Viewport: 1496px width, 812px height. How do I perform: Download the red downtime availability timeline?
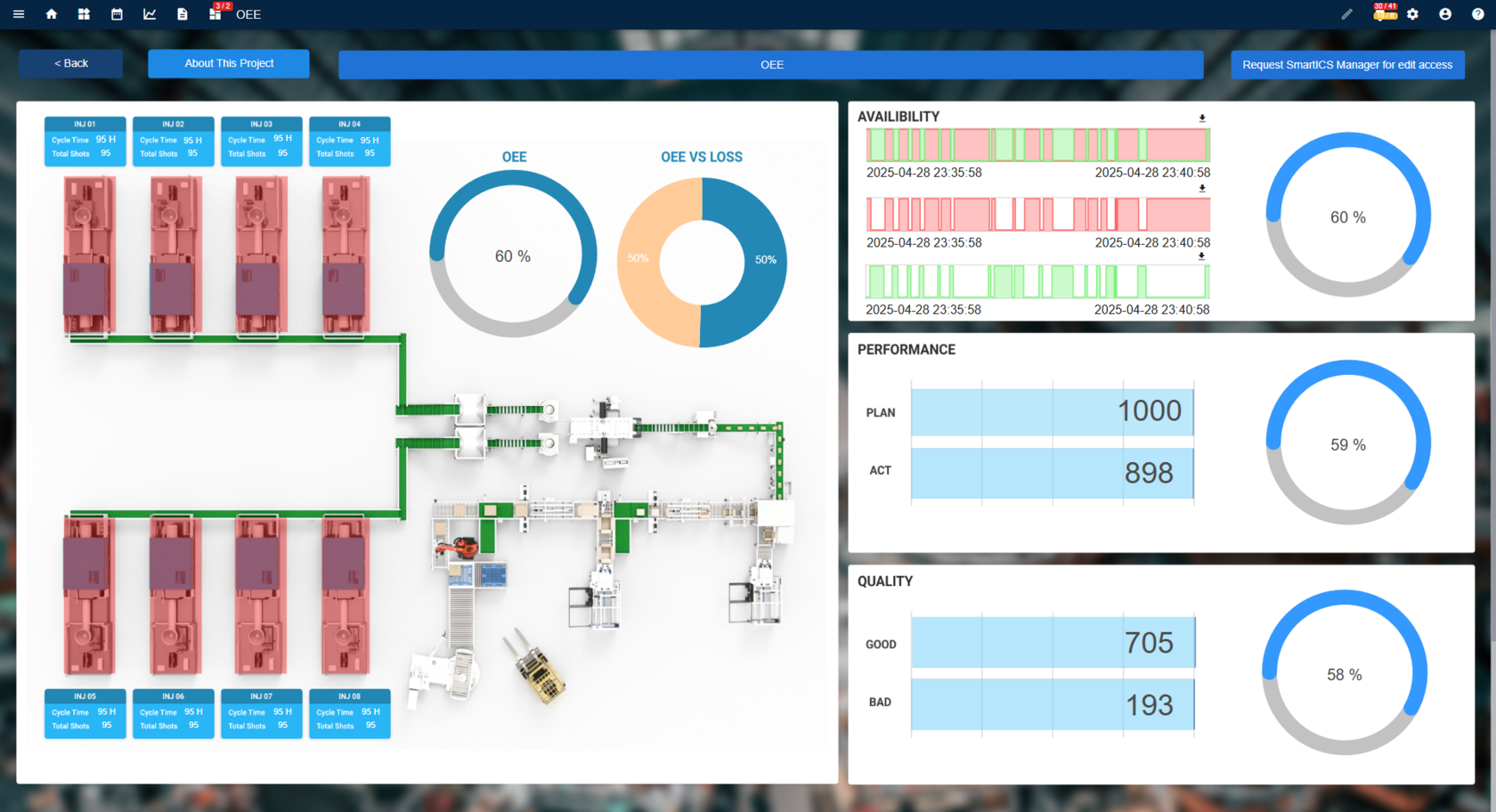(x=1202, y=188)
